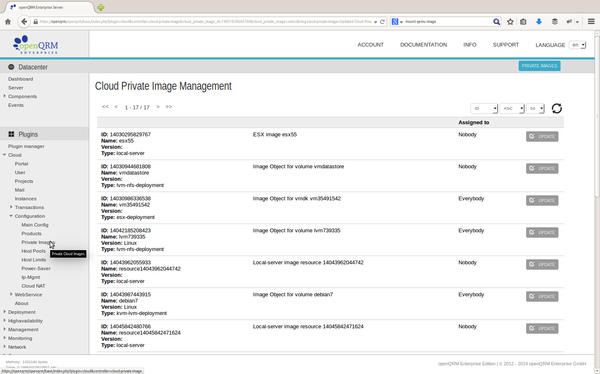Click the Update button for the esx55 image
This screenshot has height=374, width=600.
(542, 136)
